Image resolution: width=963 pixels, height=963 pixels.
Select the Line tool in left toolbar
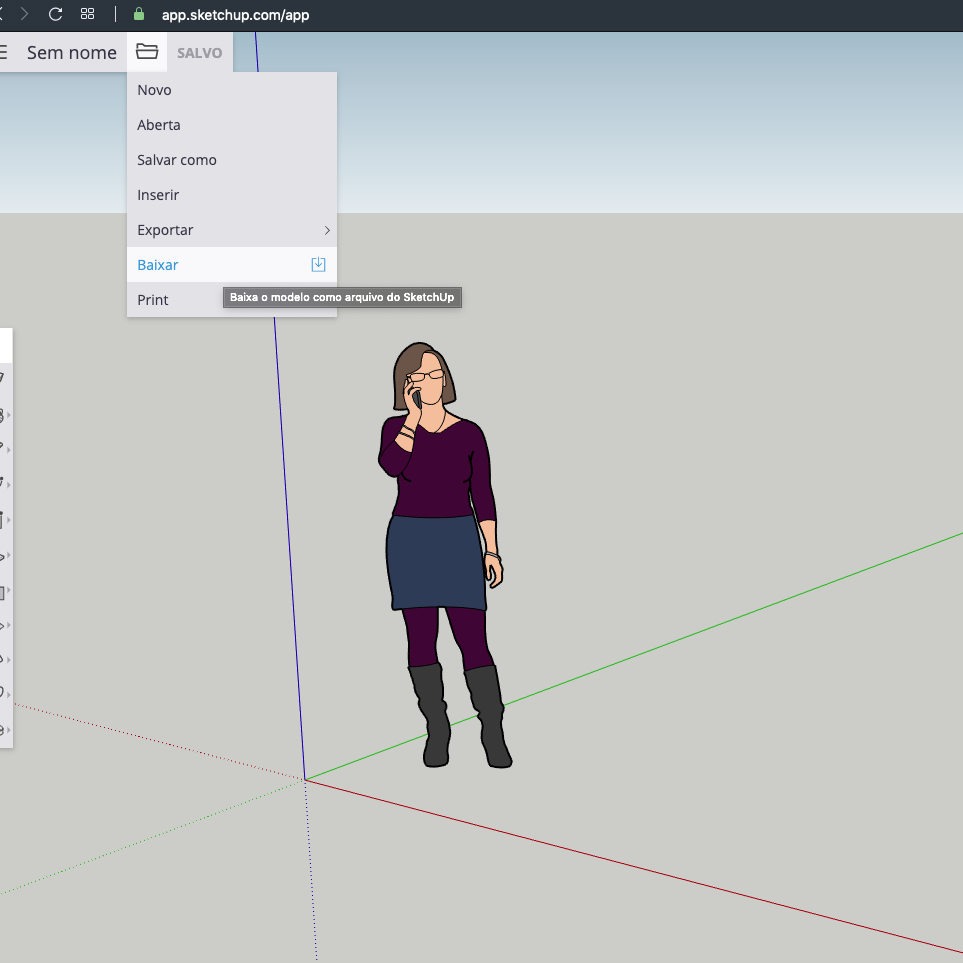pos(2,448)
